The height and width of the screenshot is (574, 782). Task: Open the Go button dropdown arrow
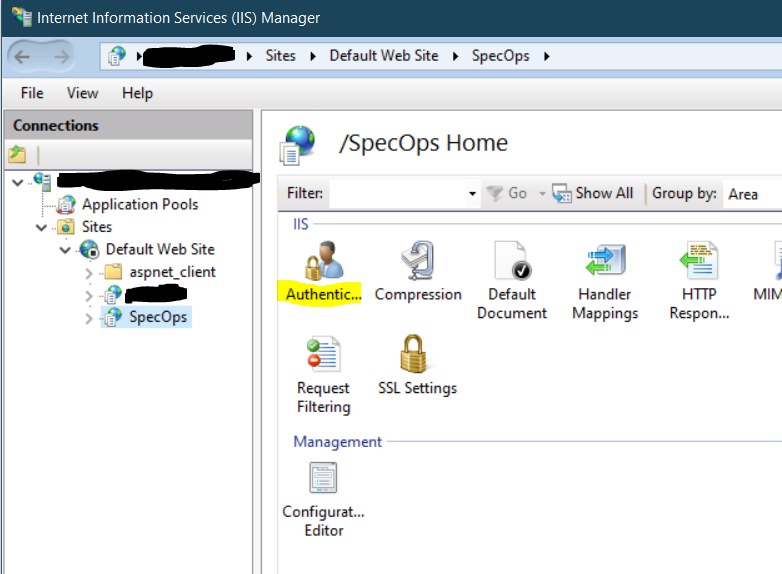(x=542, y=193)
